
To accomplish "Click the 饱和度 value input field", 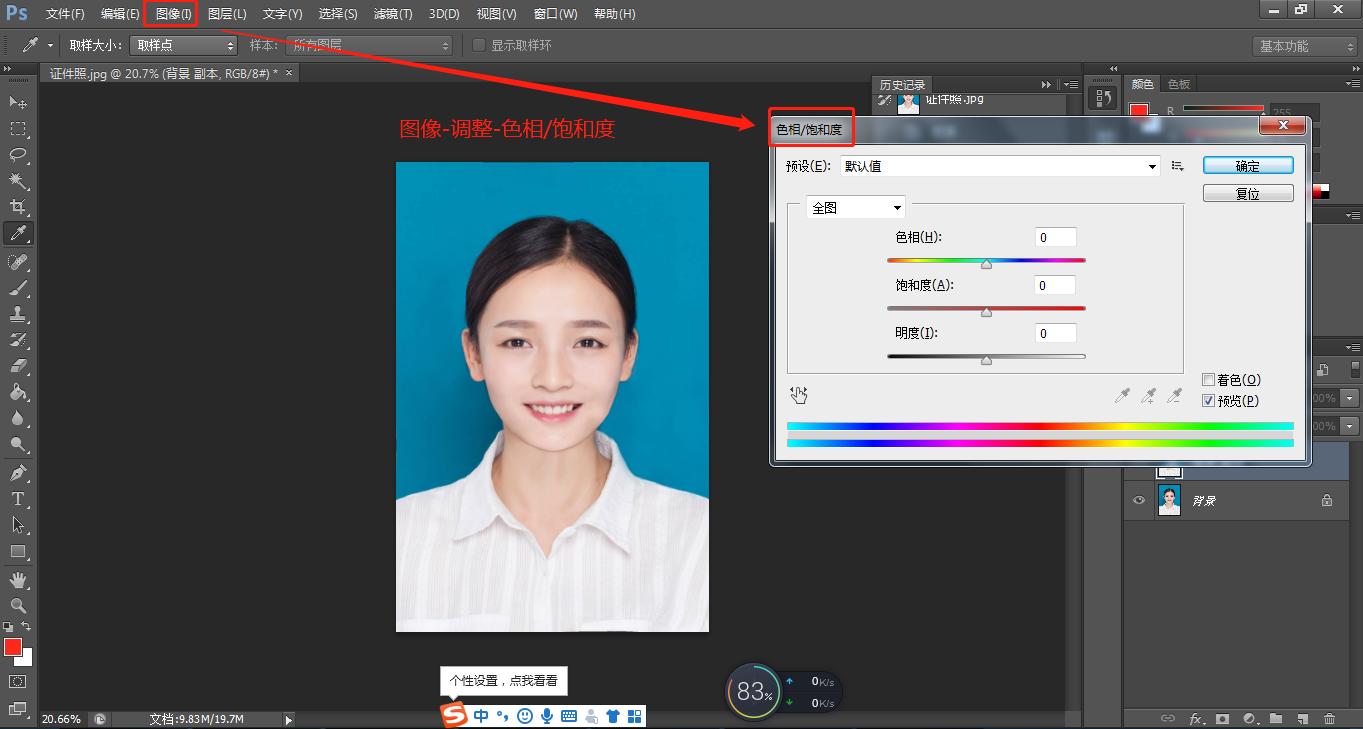I will click(1055, 285).
